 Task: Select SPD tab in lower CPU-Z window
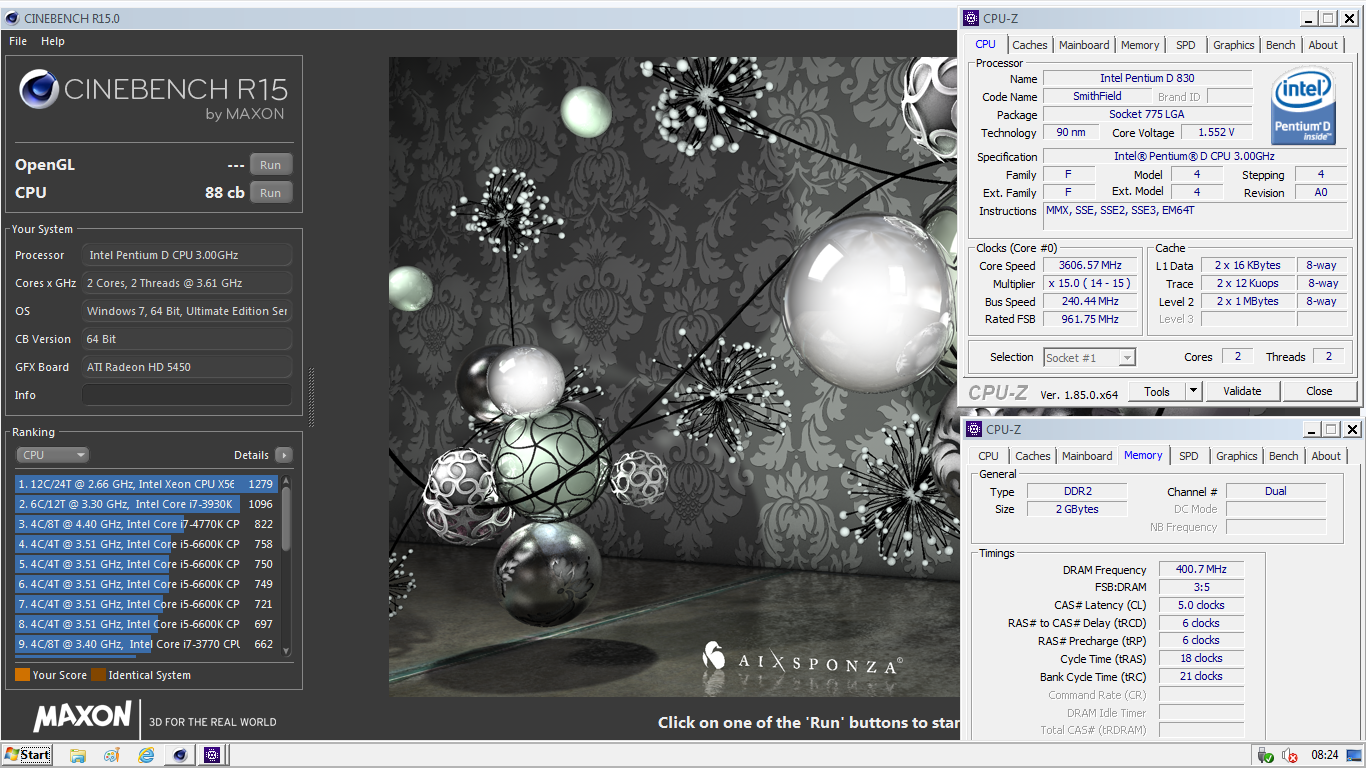tap(1188, 456)
